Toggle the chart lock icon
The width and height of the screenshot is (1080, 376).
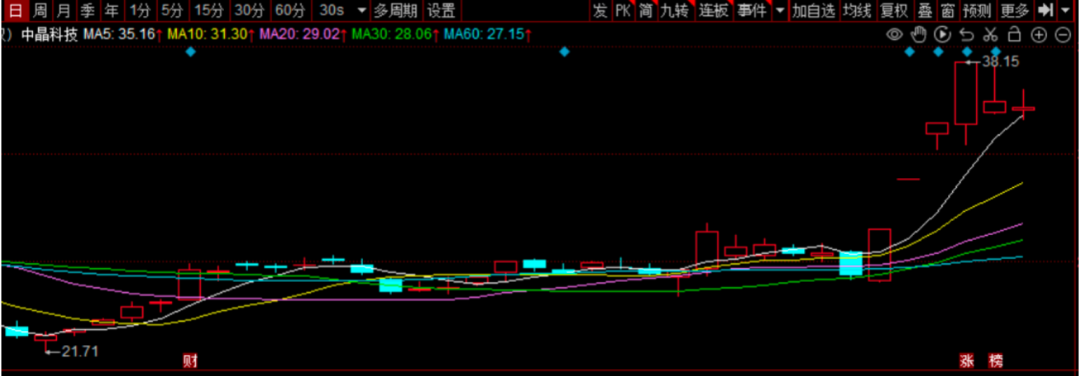tap(1014, 34)
